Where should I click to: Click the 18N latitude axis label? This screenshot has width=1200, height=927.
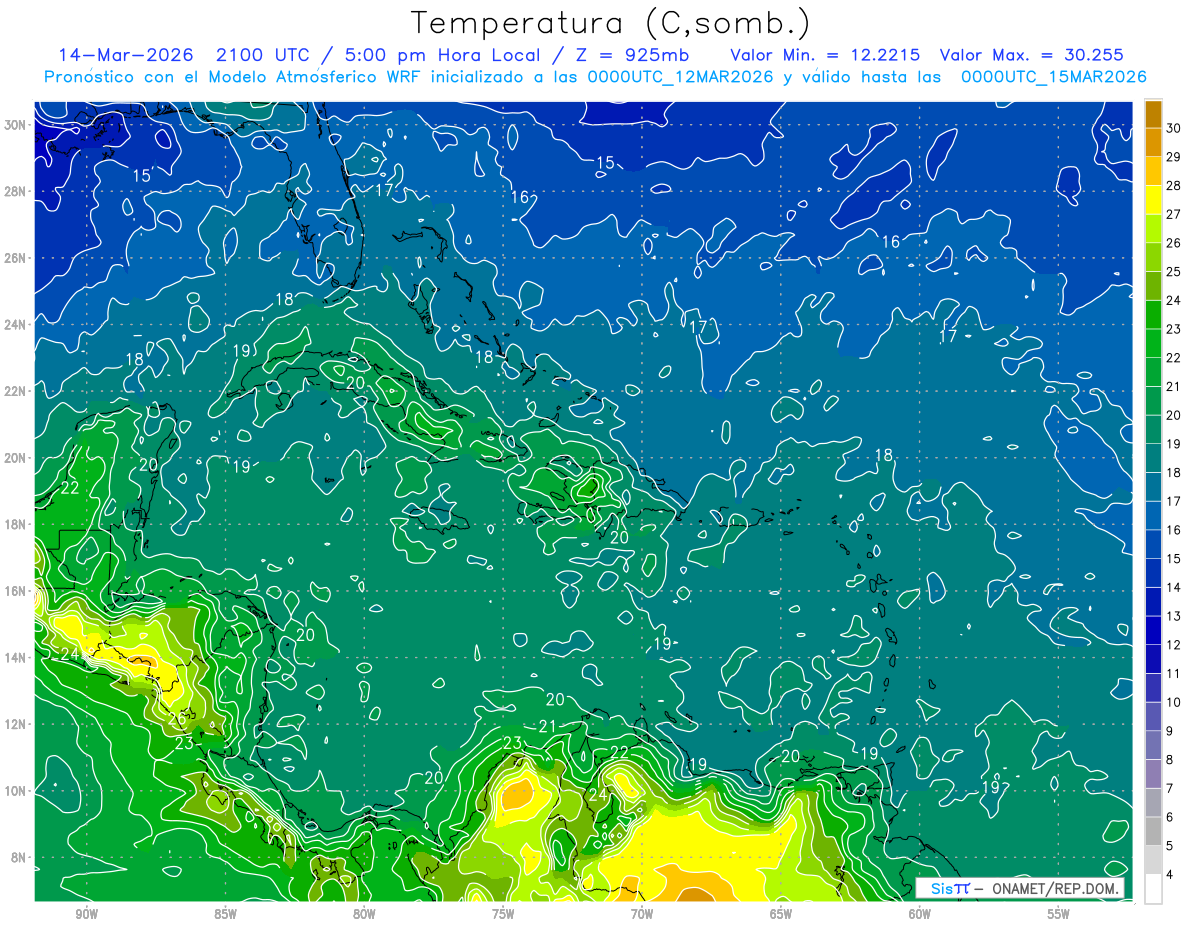(x=15, y=524)
